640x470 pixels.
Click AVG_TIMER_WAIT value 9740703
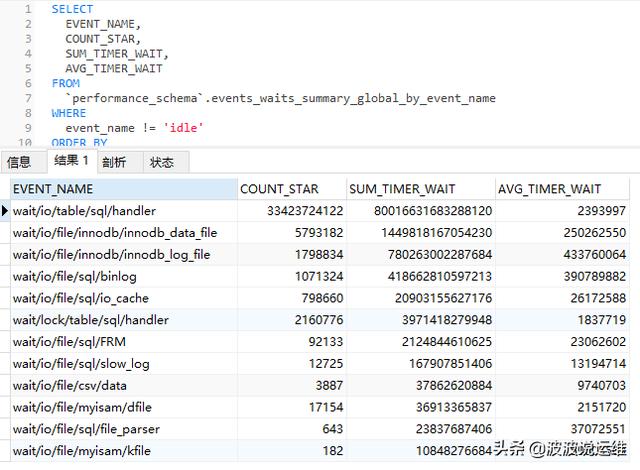601,386
